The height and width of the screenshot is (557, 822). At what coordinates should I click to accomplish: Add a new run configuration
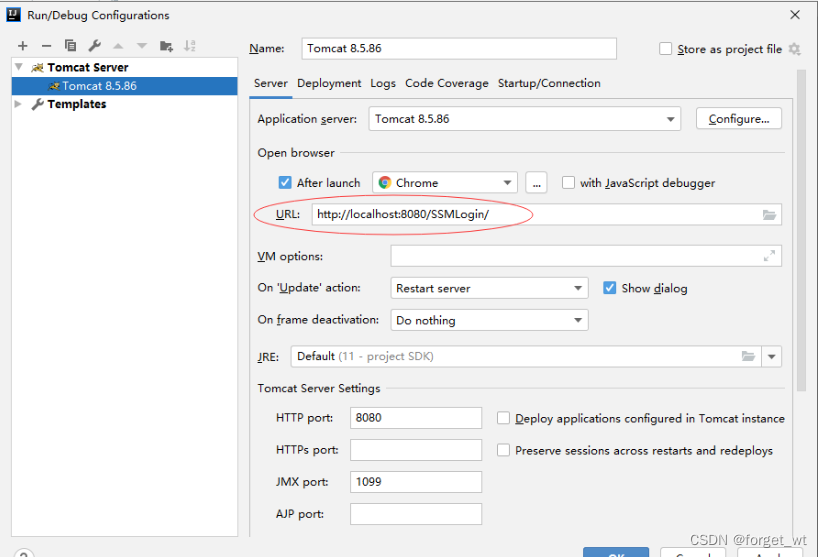(23, 46)
